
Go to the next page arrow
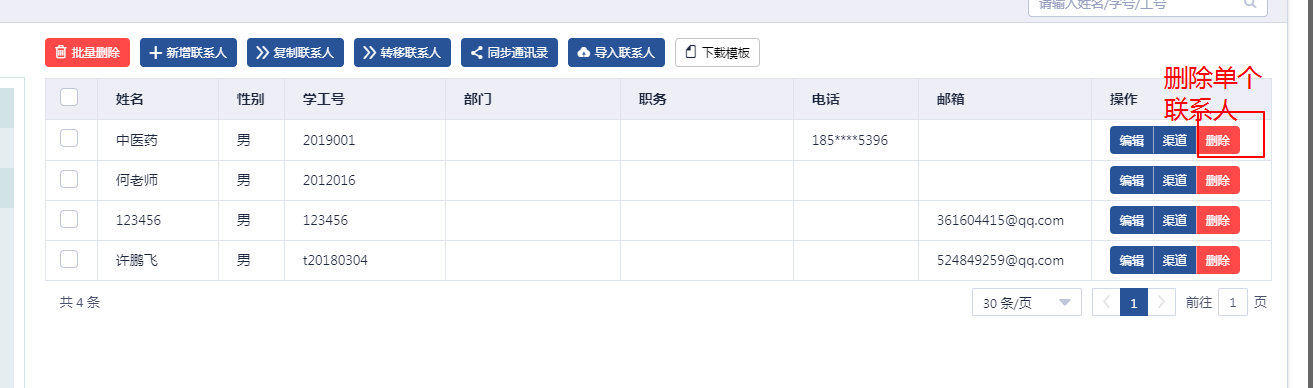point(1161,302)
